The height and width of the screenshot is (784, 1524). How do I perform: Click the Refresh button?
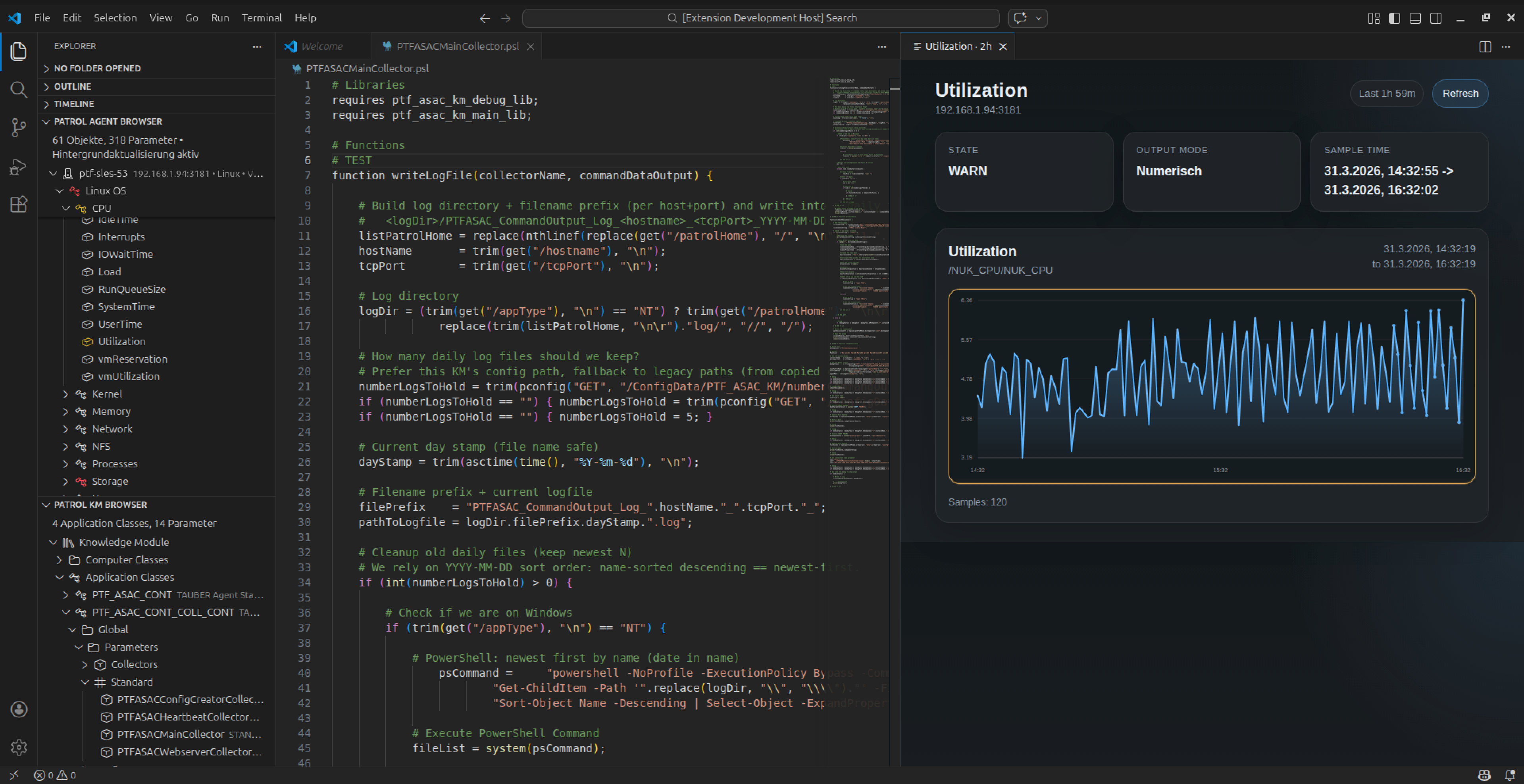[1460, 93]
